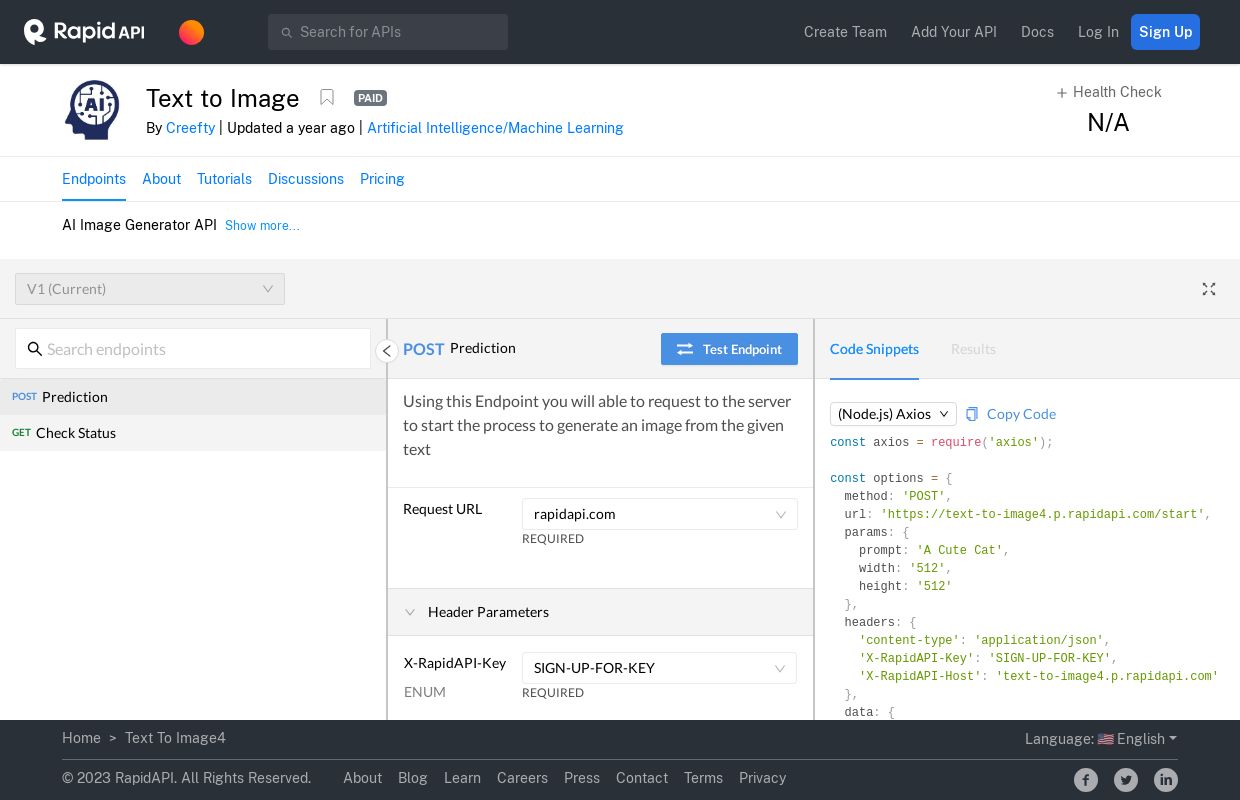Open the Twitter social link
Viewport: 1240px width, 800px height.
pyautogui.click(x=1126, y=780)
